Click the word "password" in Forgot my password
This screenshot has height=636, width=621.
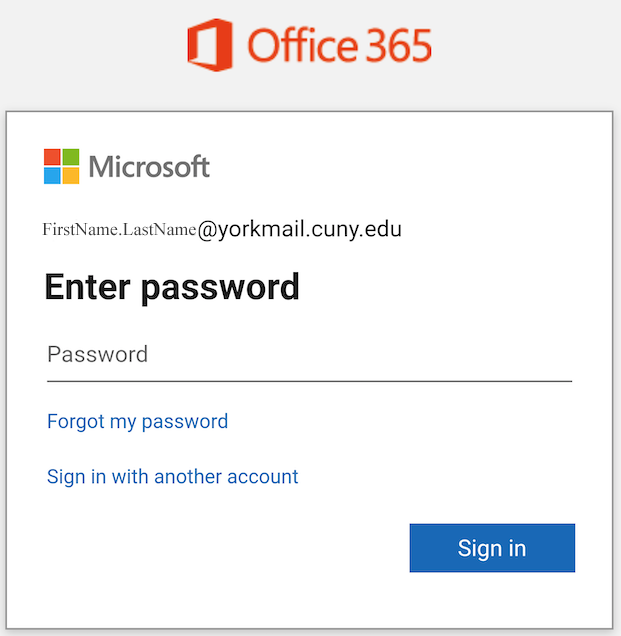185,422
